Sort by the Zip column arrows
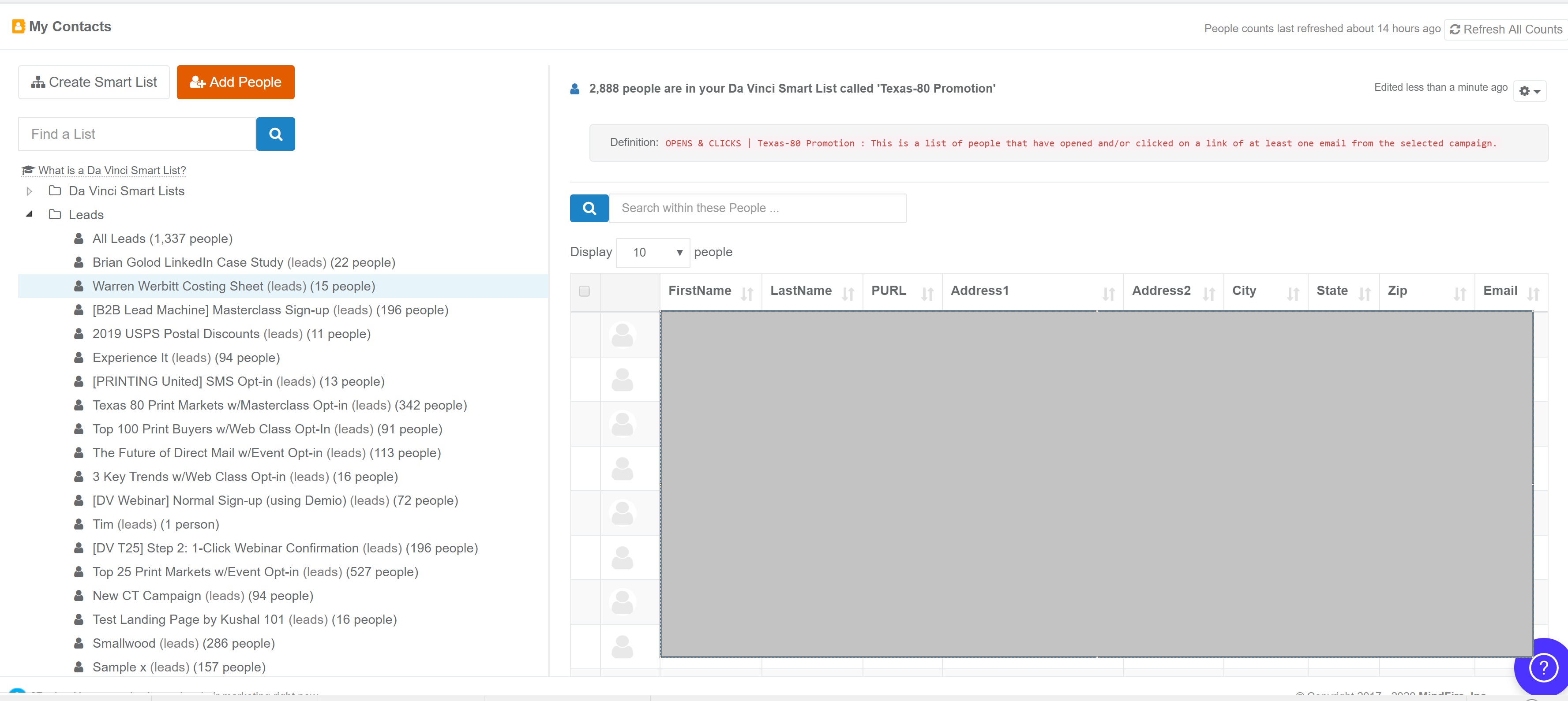This screenshot has height=701, width=1568. tap(1459, 294)
